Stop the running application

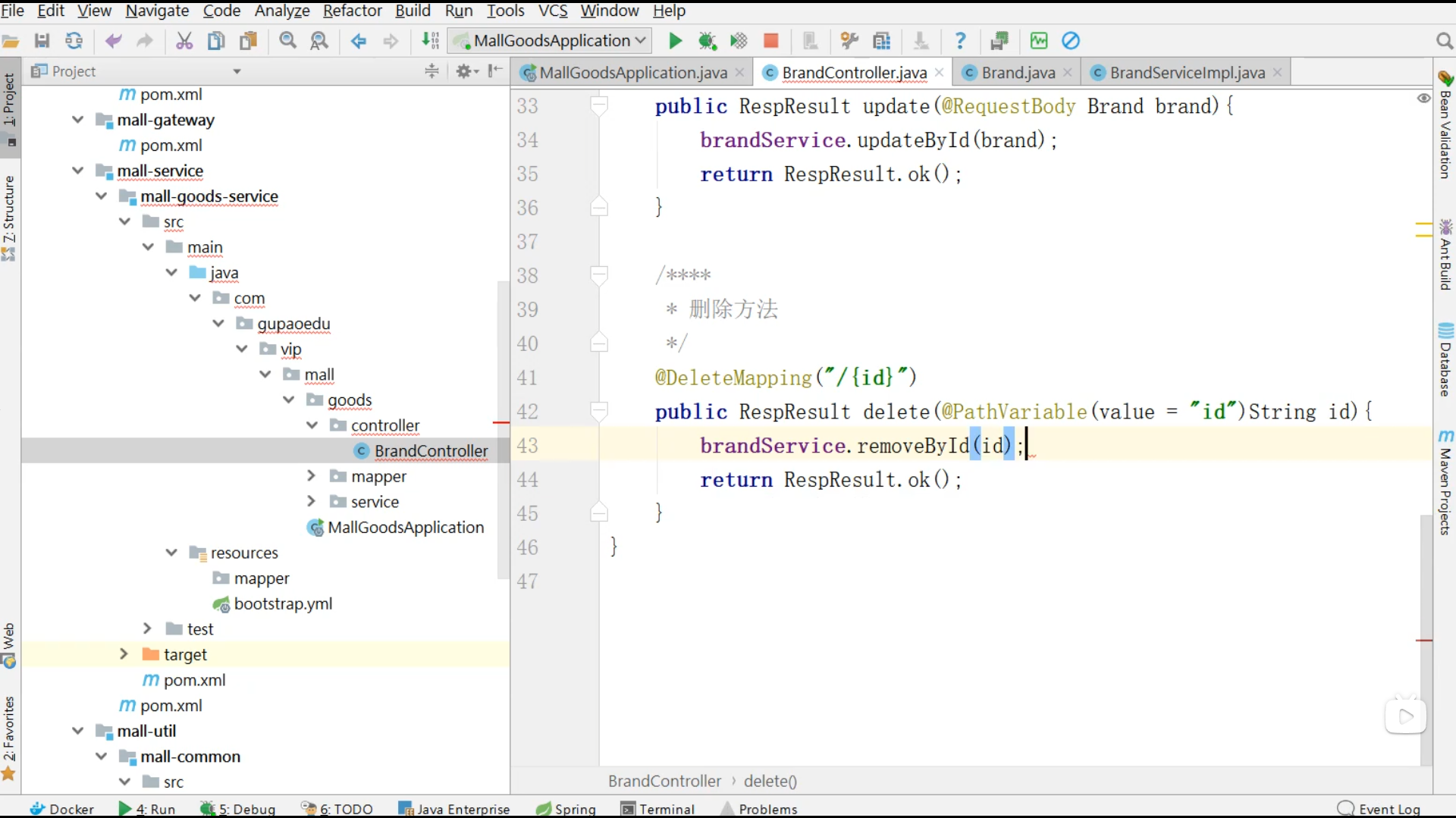coord(770,40)
